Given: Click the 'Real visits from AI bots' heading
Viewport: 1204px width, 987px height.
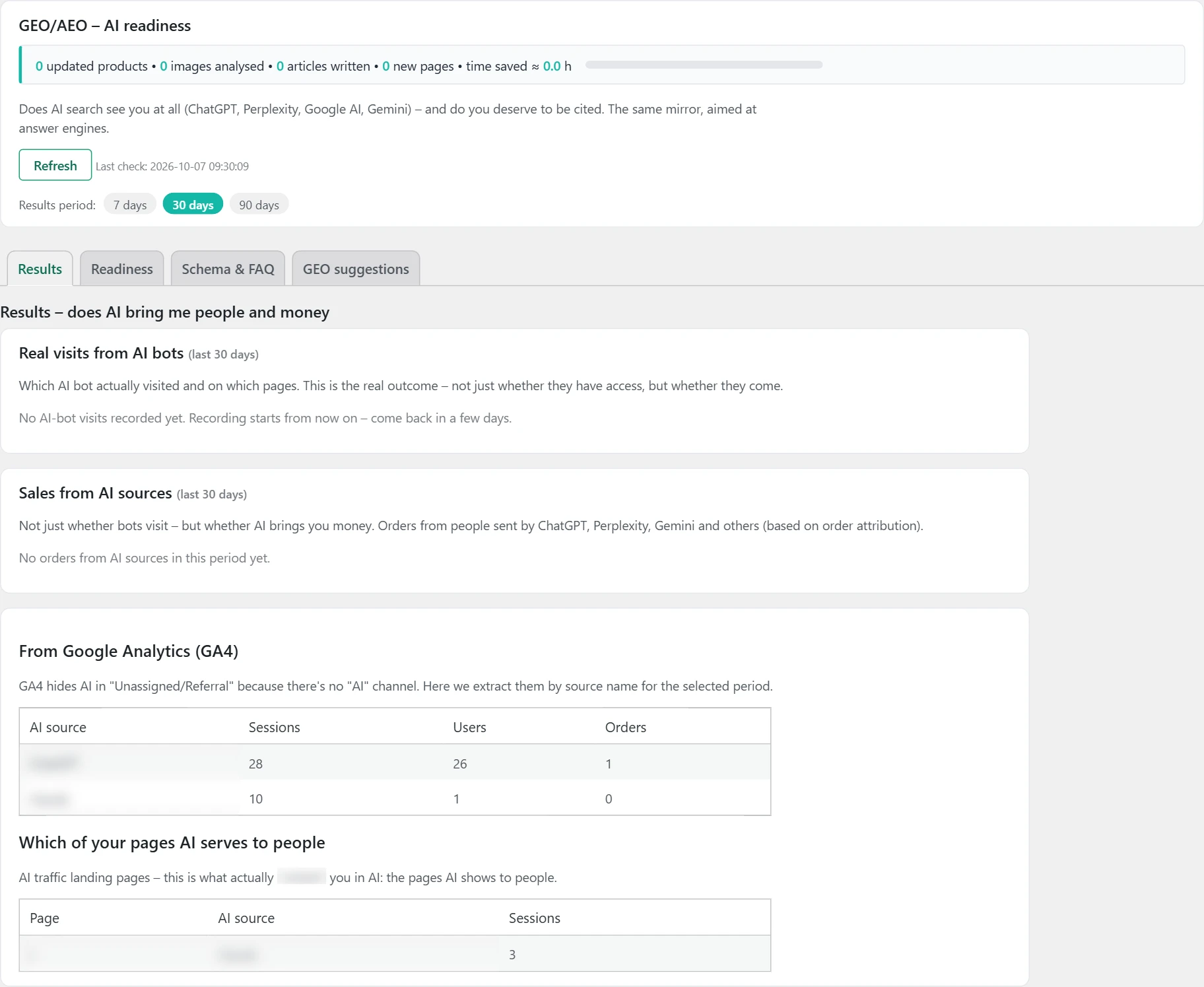Looking at the screenshot, I should coord(102,353).
